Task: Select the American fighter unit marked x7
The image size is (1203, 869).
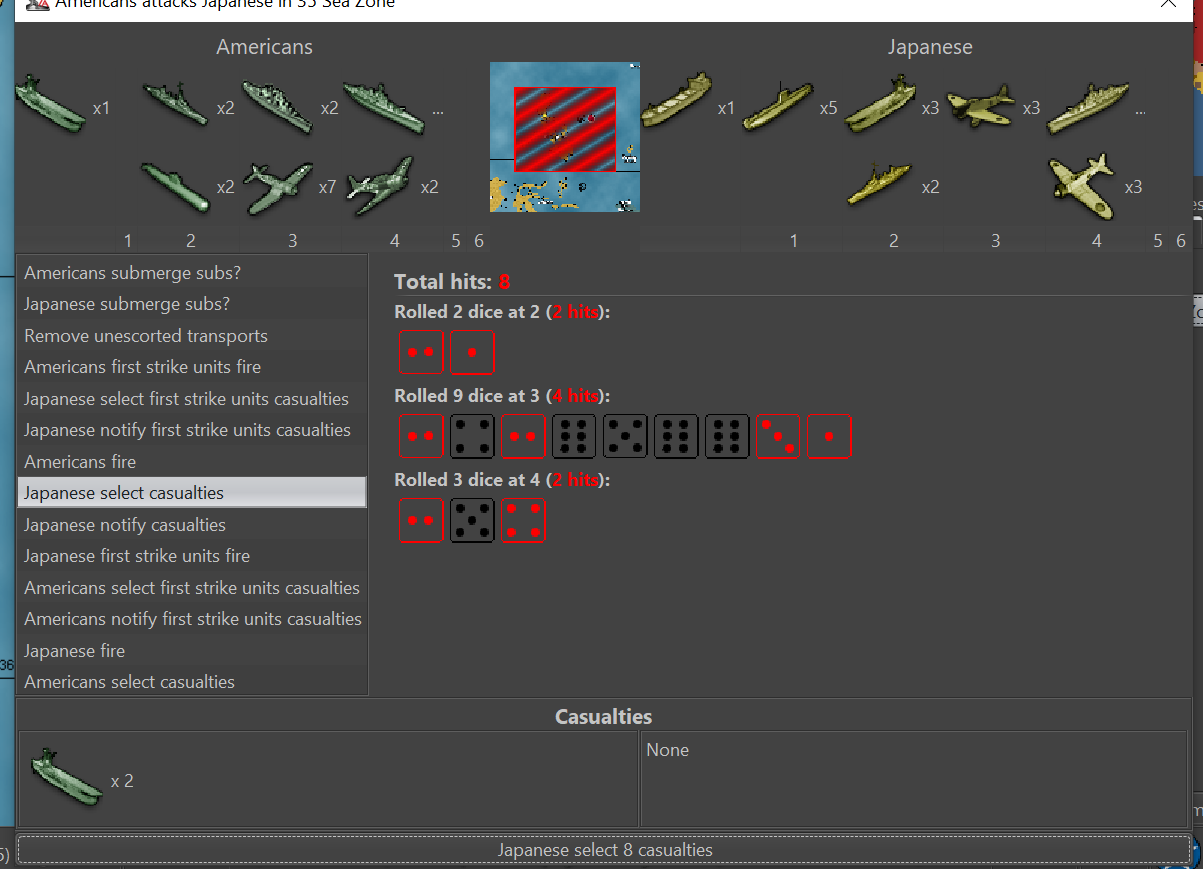Action: 277,187
